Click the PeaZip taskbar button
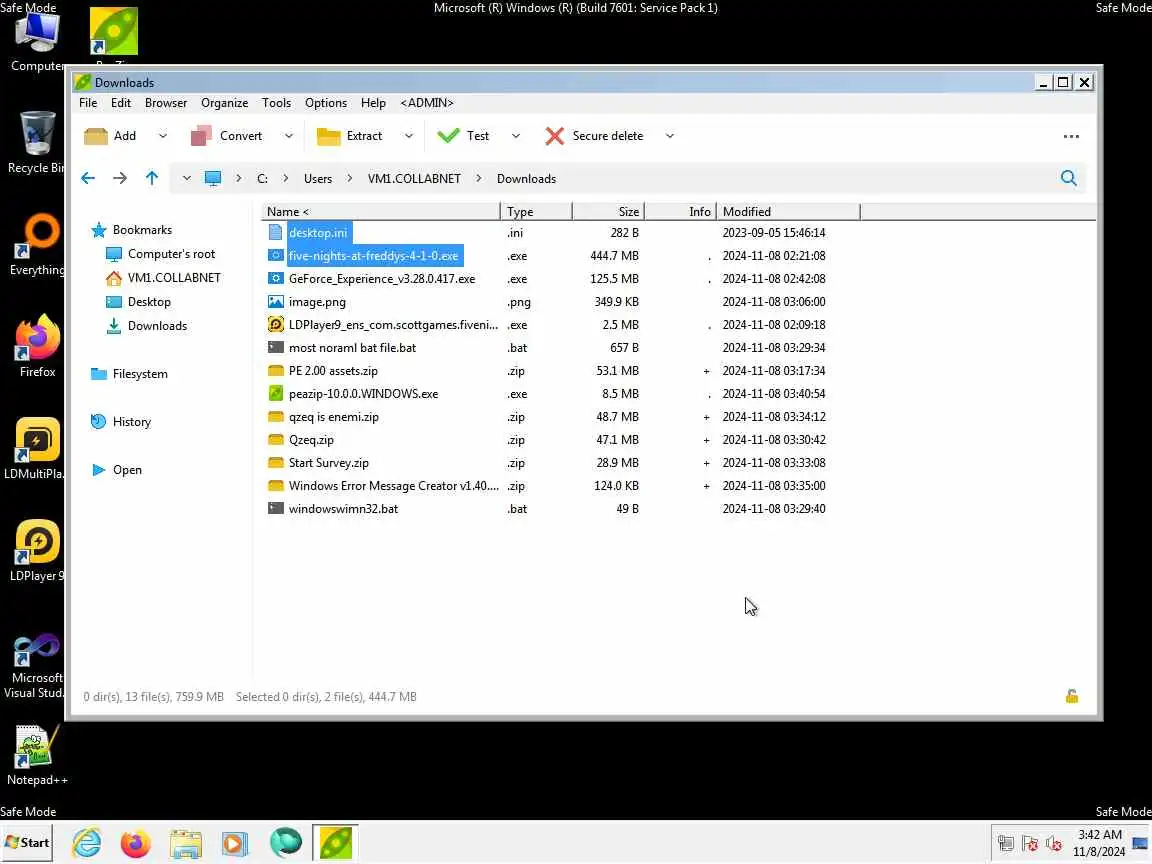The height and width of the screenshot is (864, 1152). (335, 843)
